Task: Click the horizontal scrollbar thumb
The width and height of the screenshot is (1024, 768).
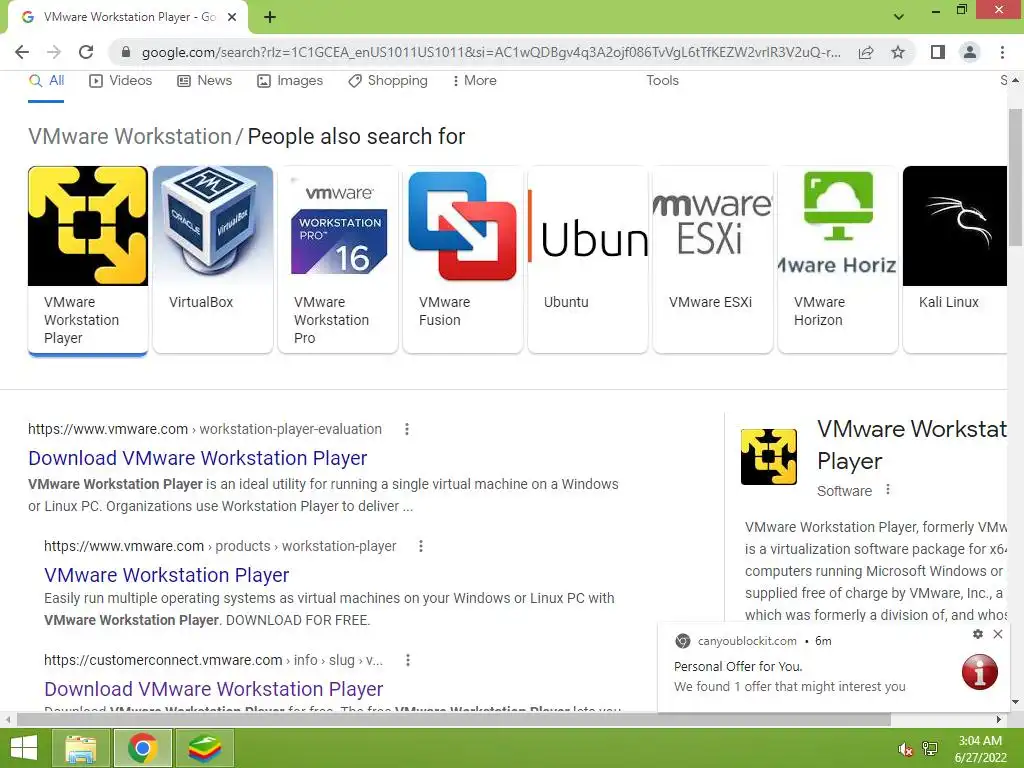Action: 454,720
